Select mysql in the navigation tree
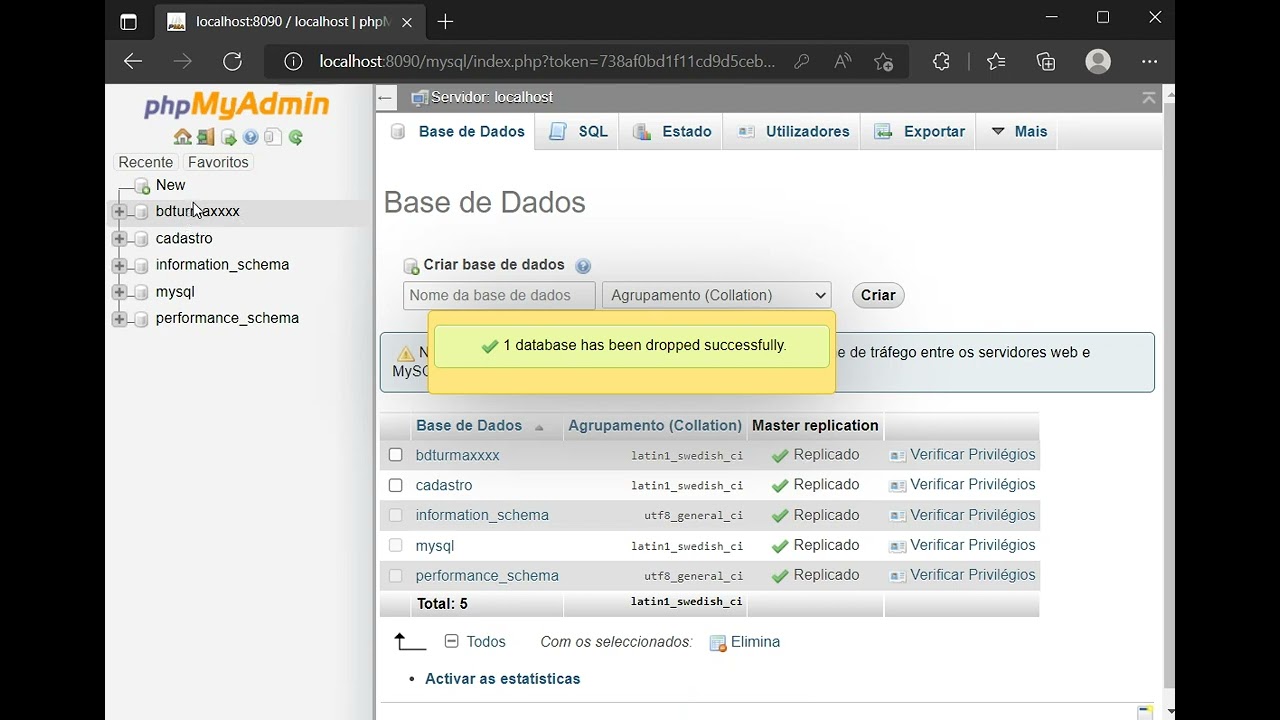Image resolution: width=1280 pixels, height=720 pixels. [175, 292]
